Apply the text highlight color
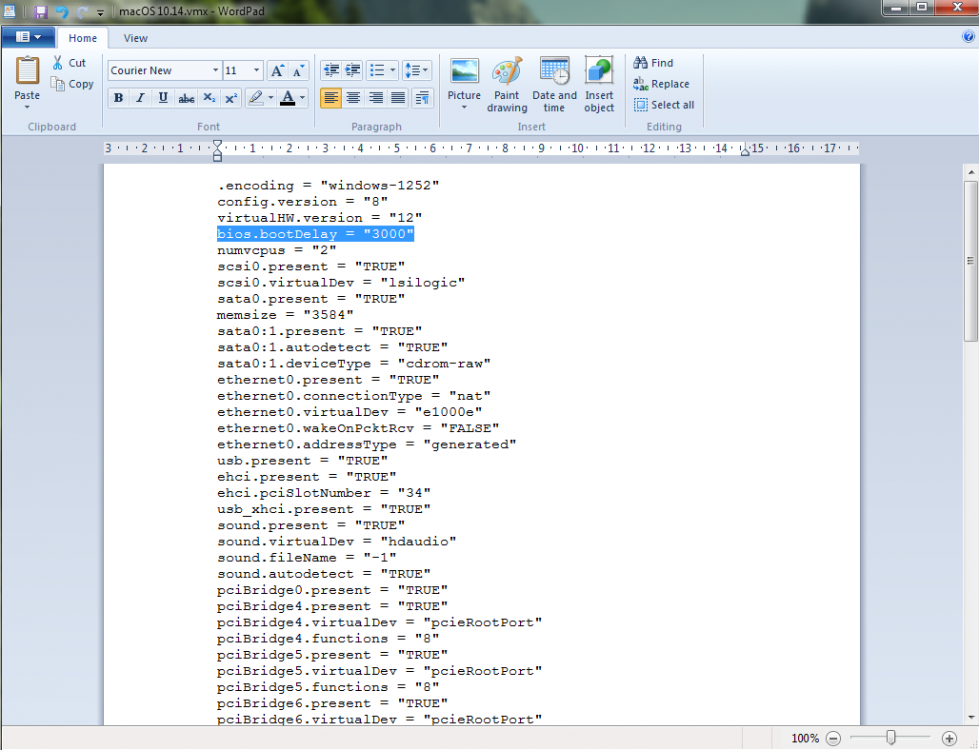979x750 pixels. click(255, 98)
